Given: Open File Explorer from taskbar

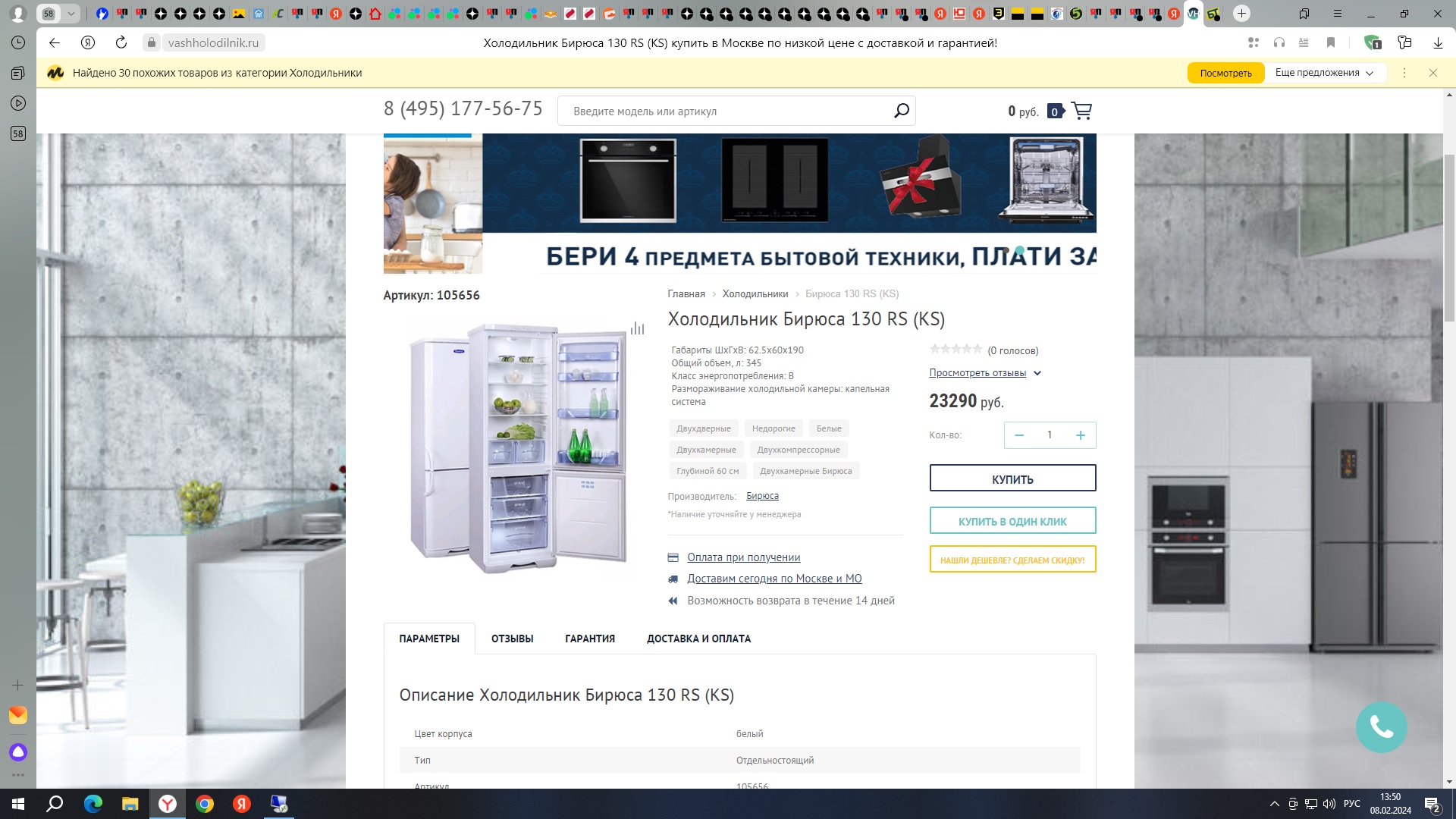Looking at the screenshot, I should point(130,804).
